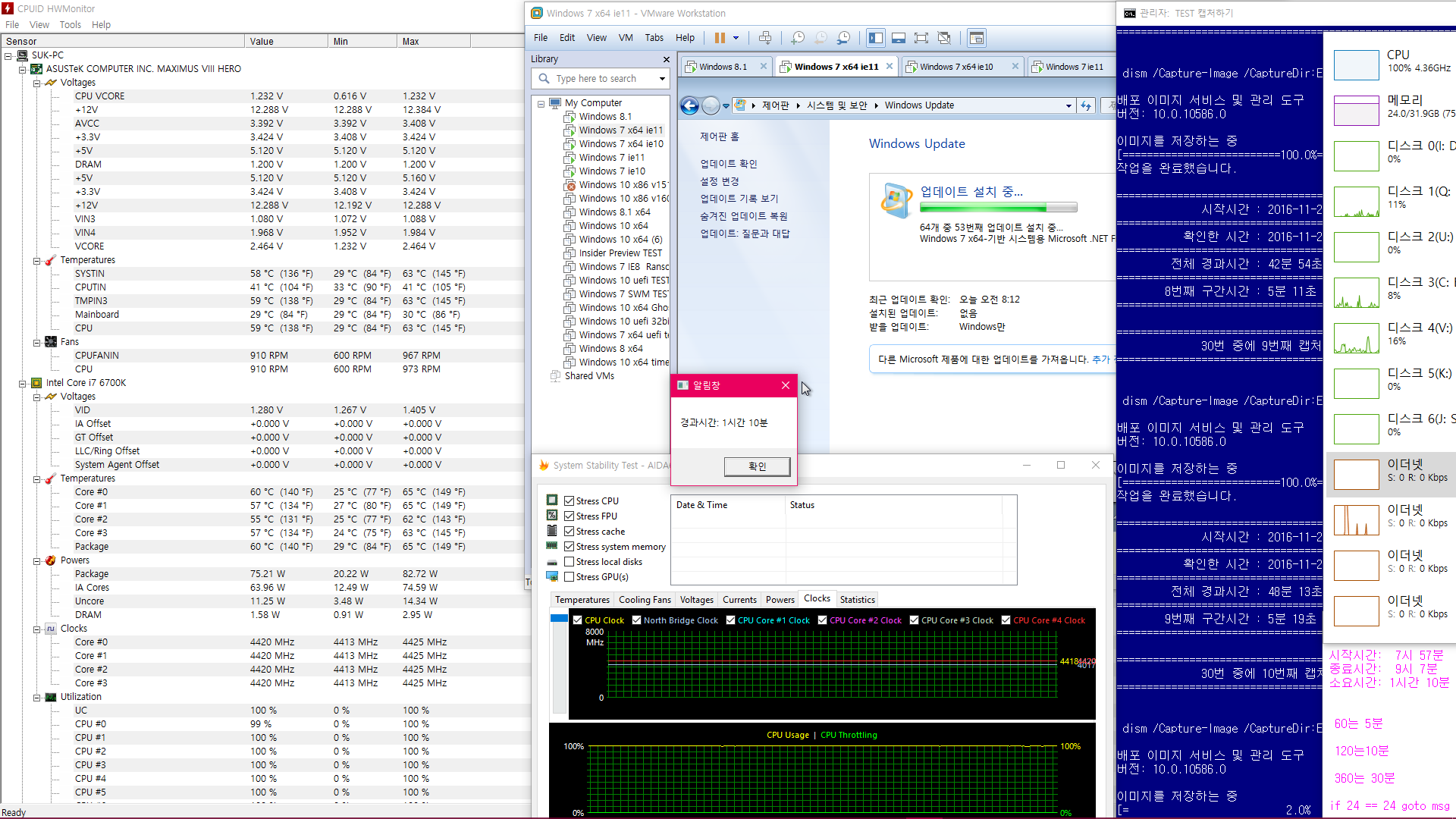The width and height of the screenshot is (1456, 819).
Task: Click the 확인 button in alert dialog
Action: coord(757,466)
